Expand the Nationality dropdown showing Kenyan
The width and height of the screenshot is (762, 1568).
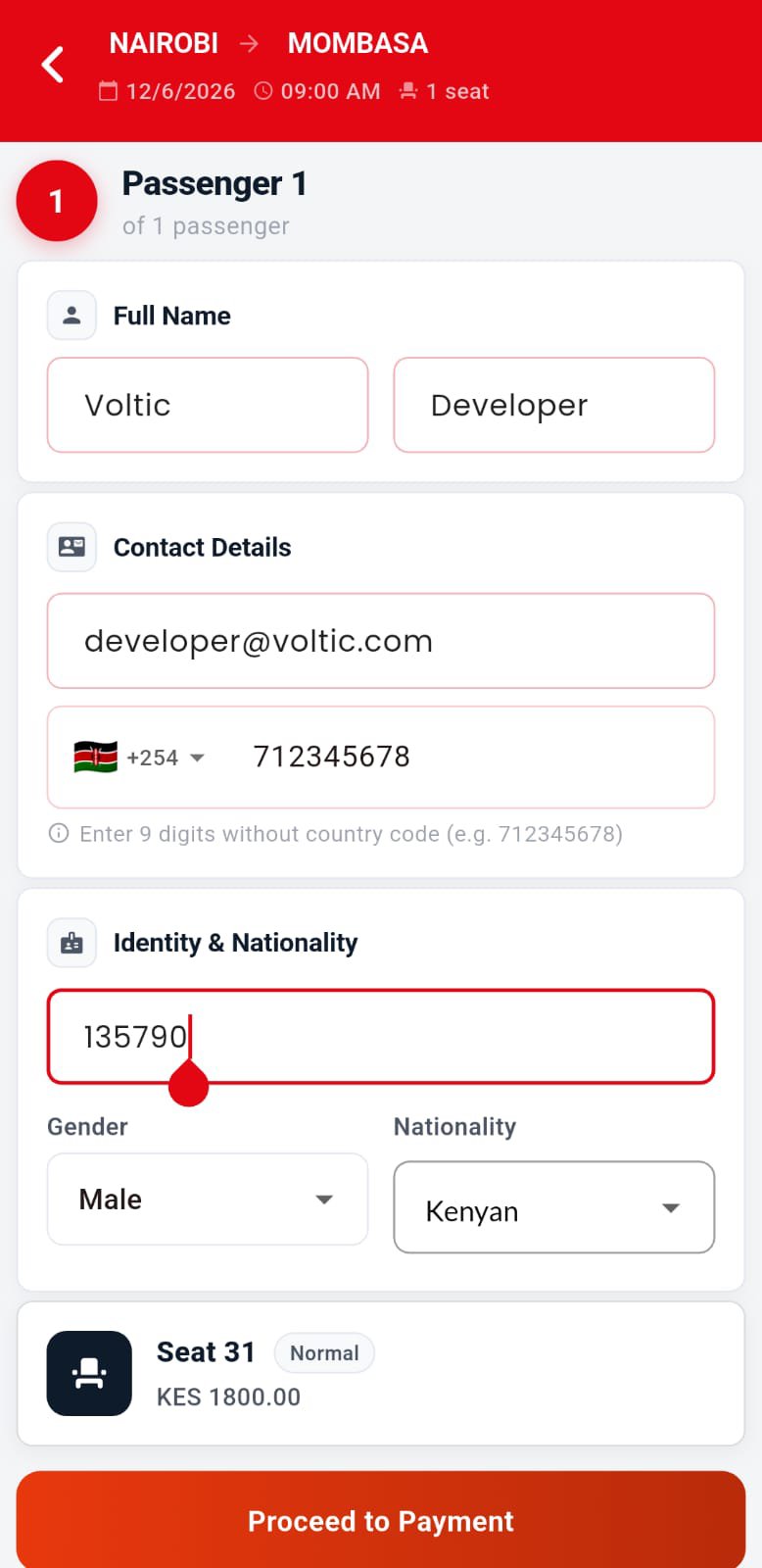(x=554, y=1207)
